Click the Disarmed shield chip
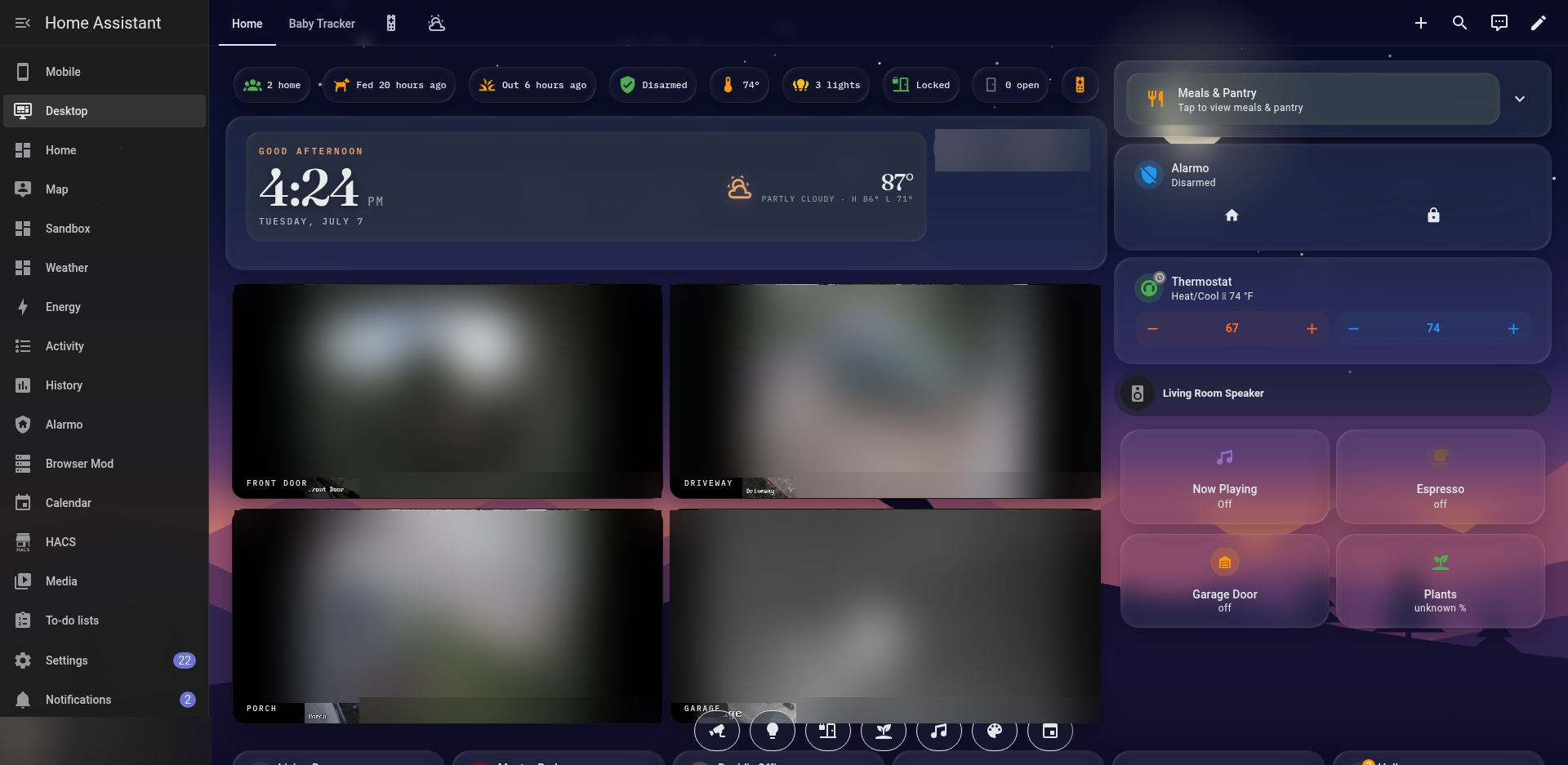This screenshot has width=1568, height=765. tap(653, 85)
